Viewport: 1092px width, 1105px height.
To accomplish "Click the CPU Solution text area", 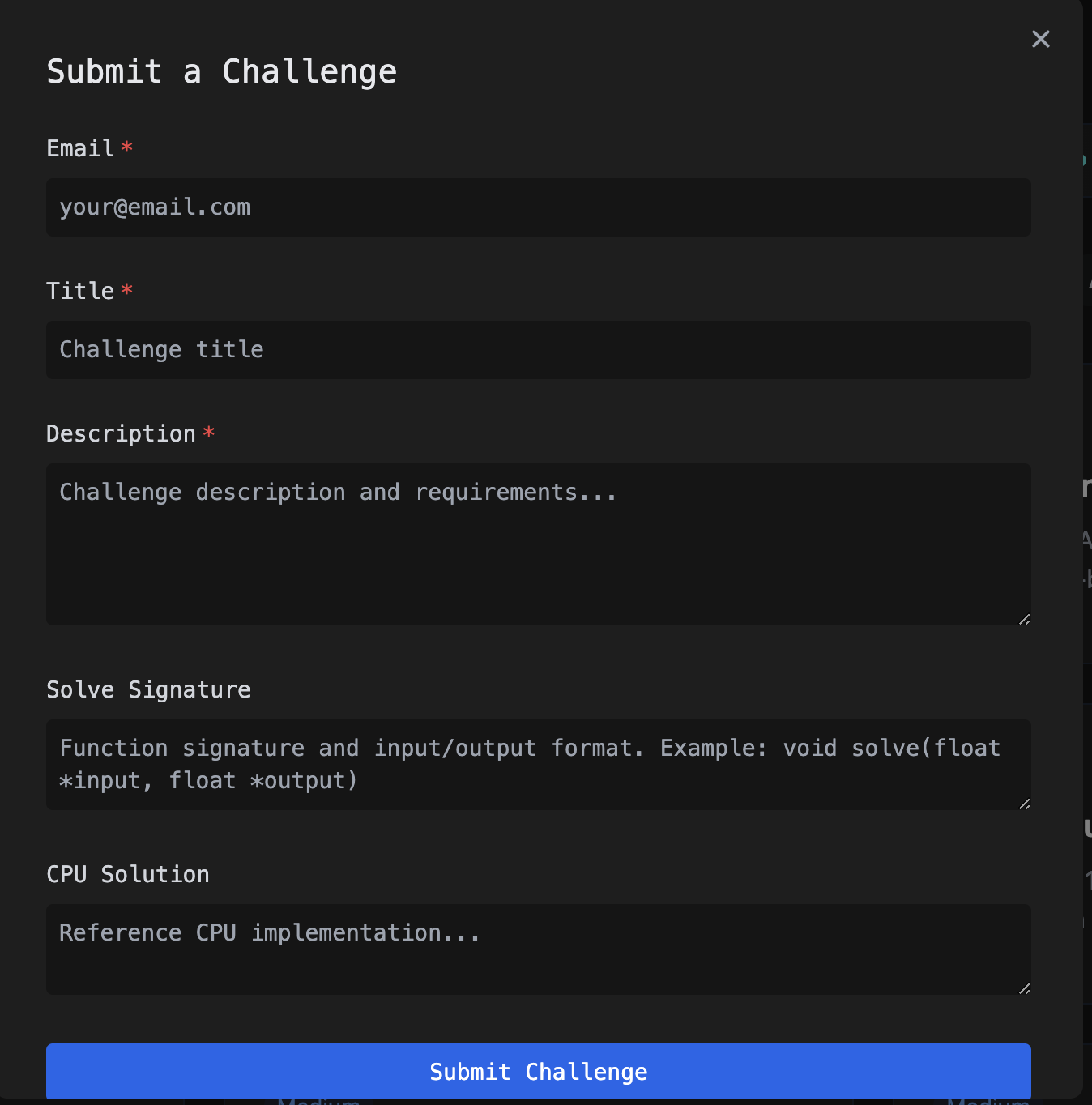I will point(538,949).
